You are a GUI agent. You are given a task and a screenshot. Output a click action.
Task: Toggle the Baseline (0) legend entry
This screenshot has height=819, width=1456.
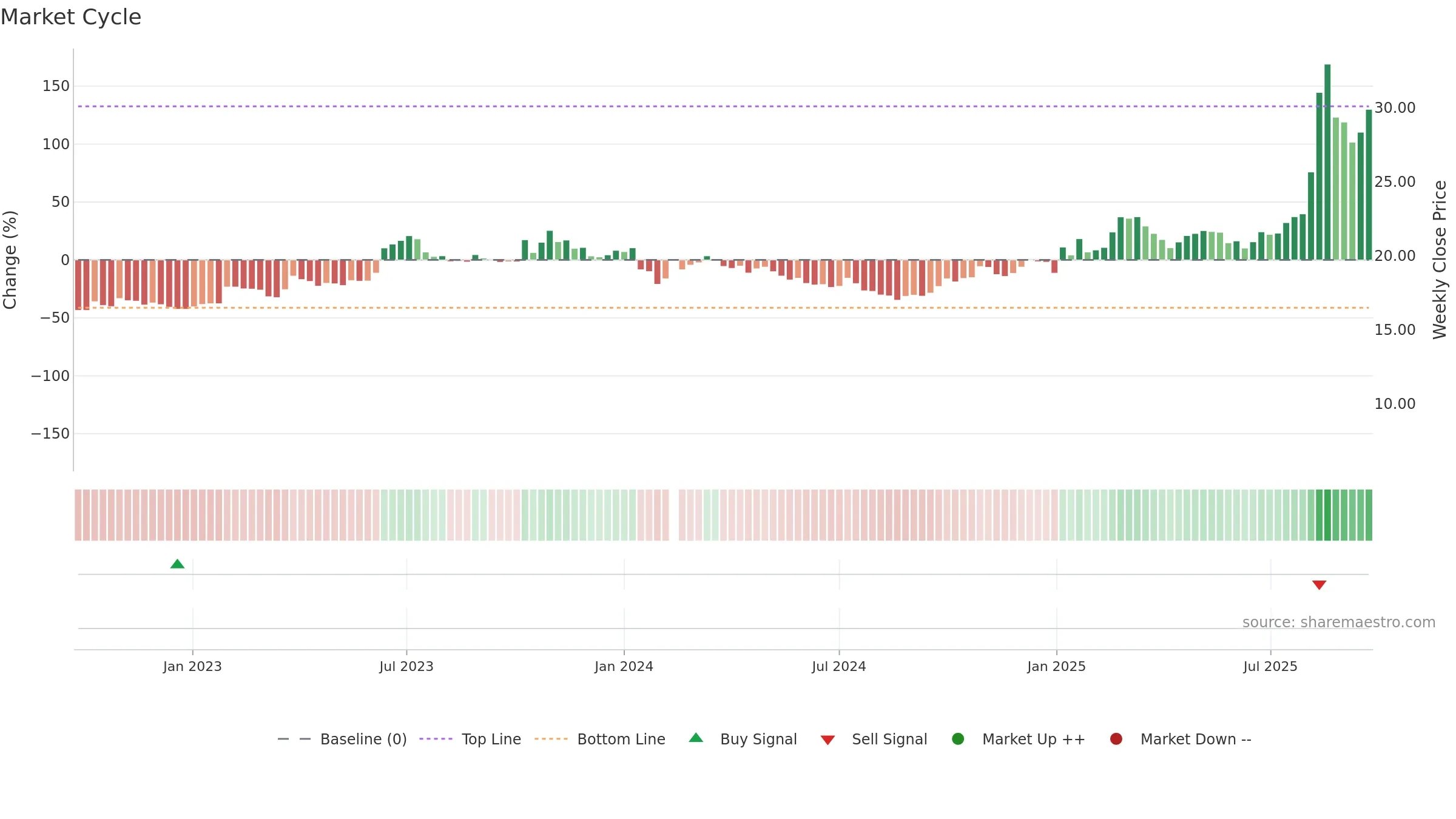342,739
